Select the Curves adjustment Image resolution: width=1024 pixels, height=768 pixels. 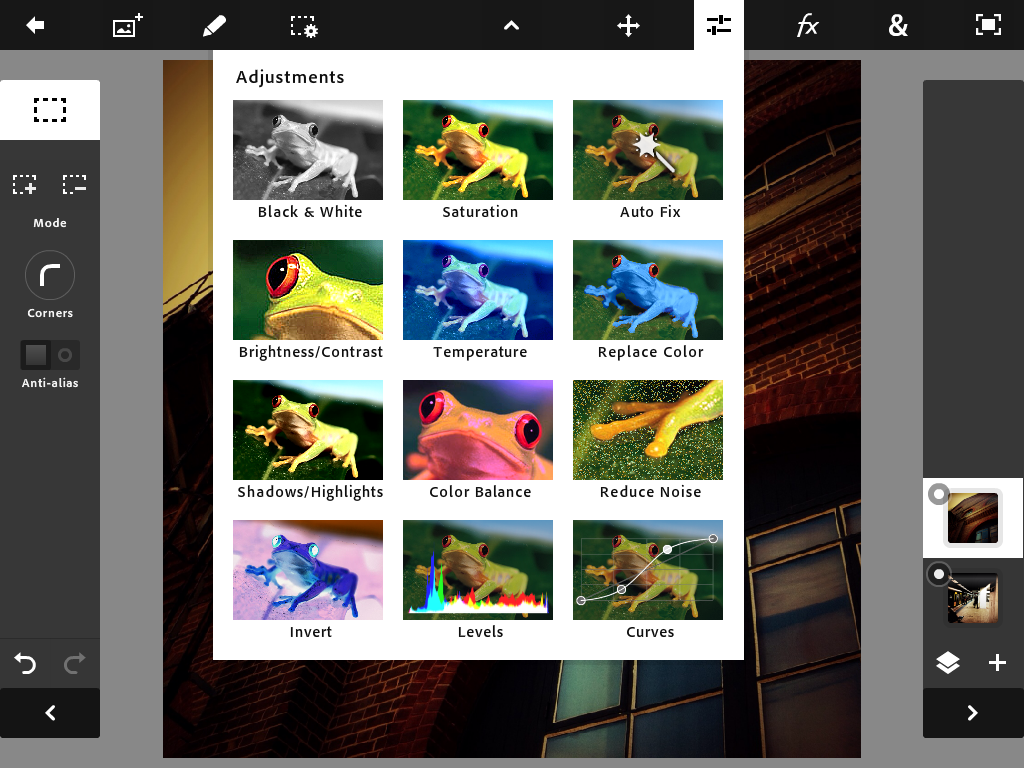point(648,570)
